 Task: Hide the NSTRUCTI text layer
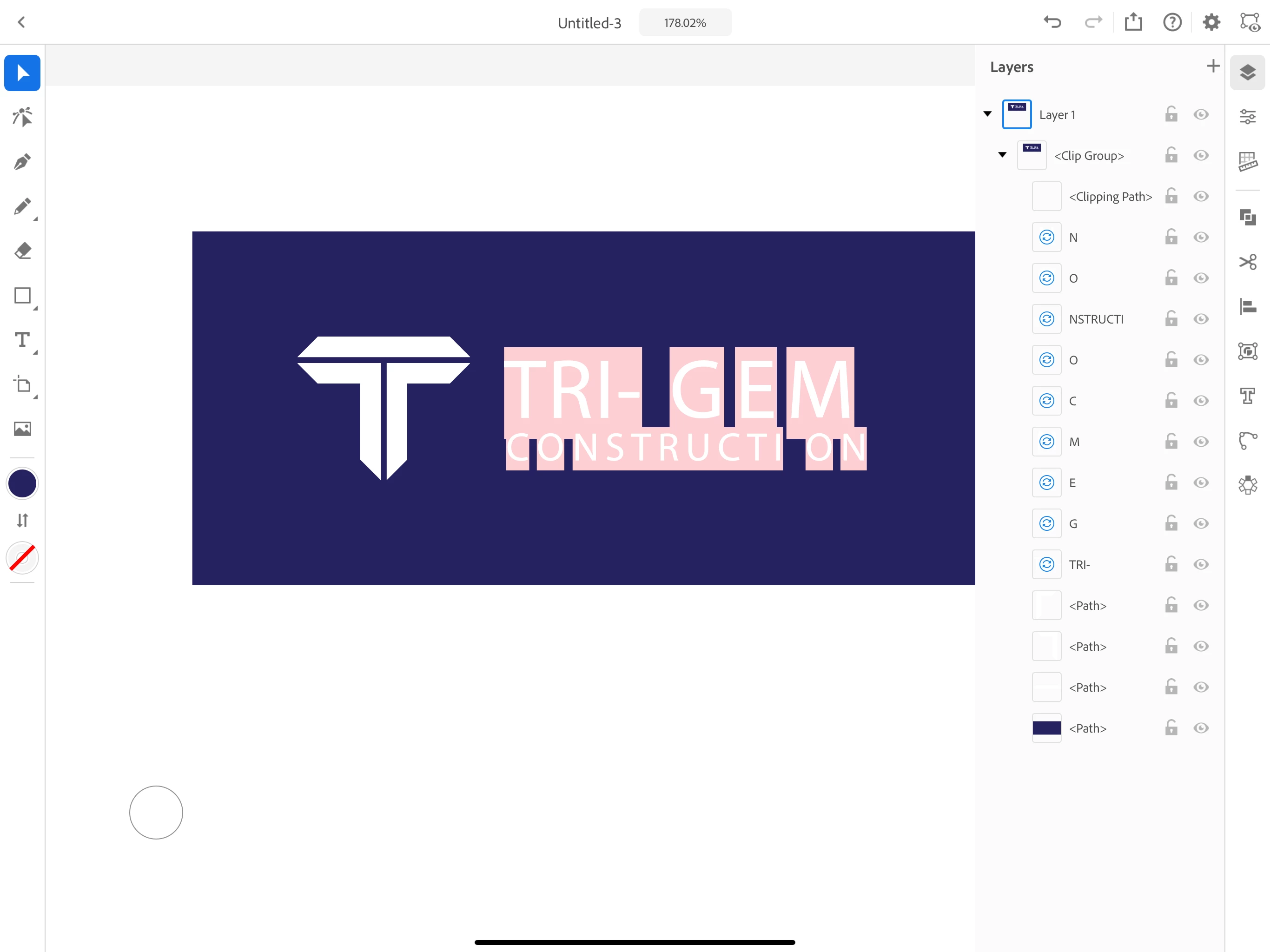1201,319
